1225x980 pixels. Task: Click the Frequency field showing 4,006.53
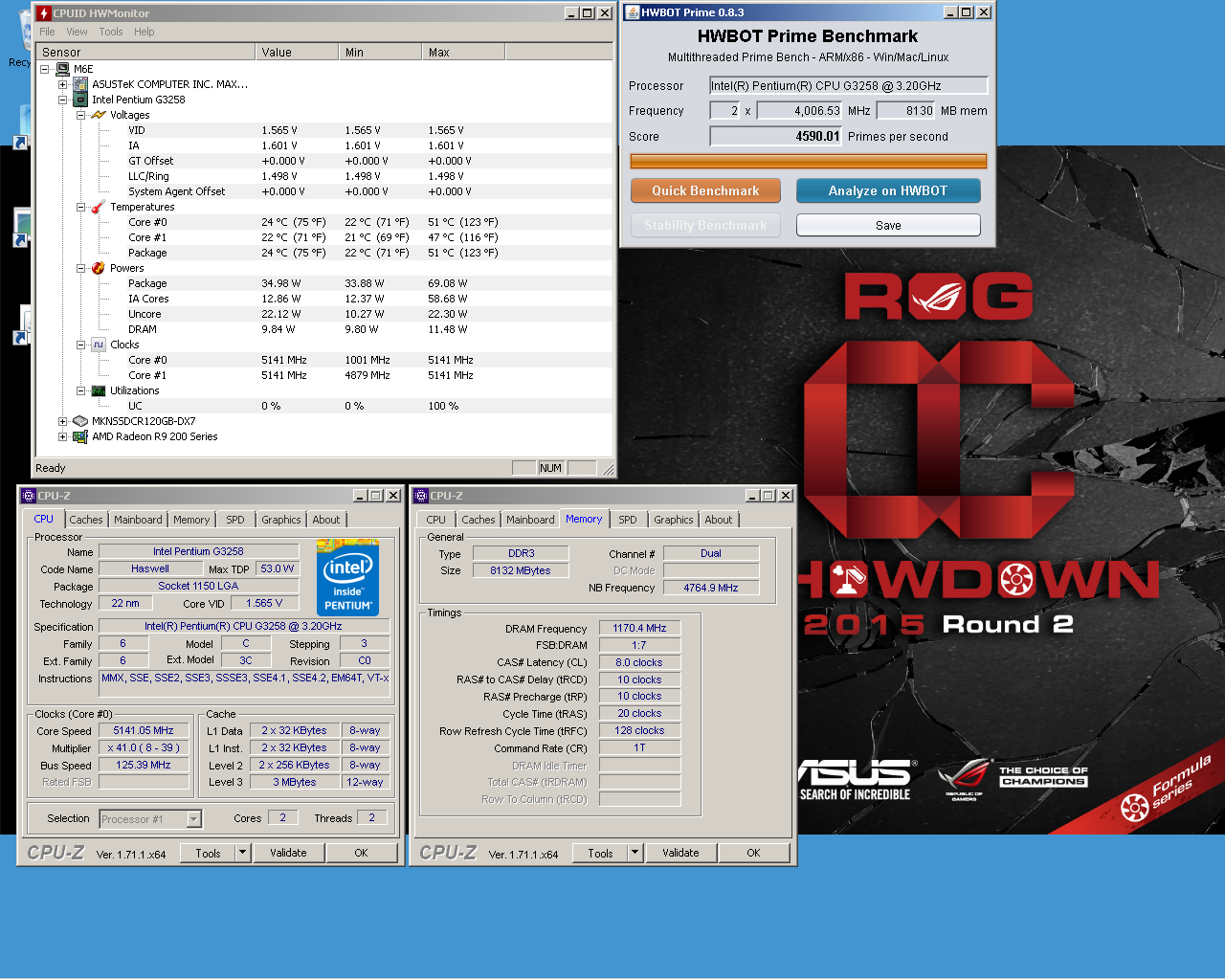tap(800, 110)
